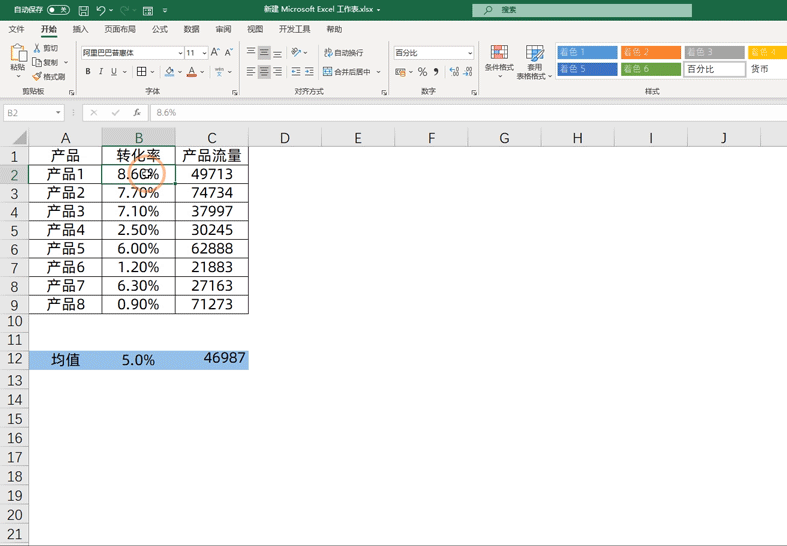Apply percent style with the % icon

pos(423,72)
